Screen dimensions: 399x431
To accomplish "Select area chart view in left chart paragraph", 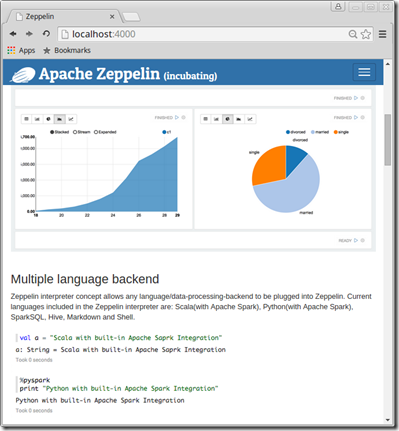I will [60, 119].
